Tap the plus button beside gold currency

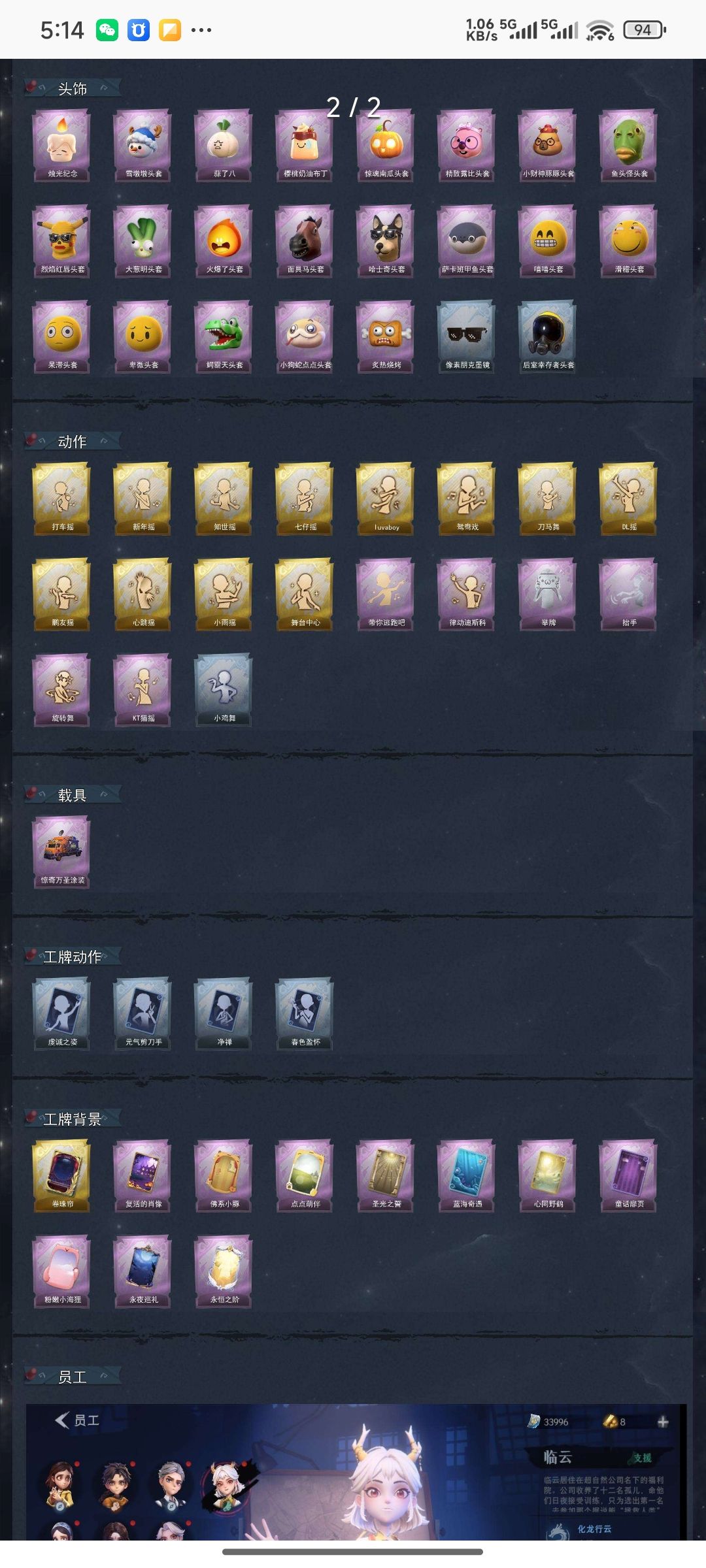(662, 1422)
